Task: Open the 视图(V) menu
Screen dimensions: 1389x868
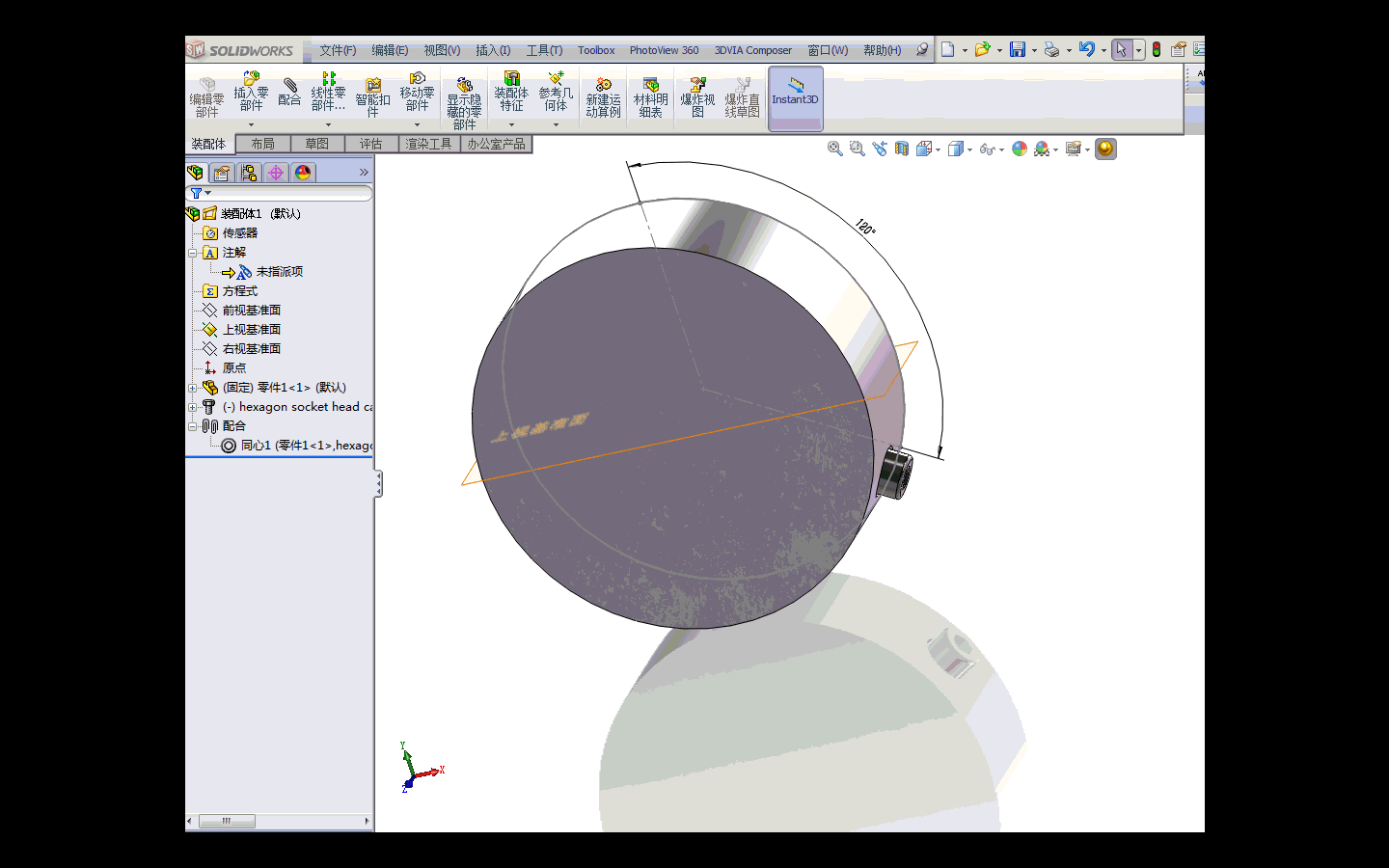Action: coord(442,50)
